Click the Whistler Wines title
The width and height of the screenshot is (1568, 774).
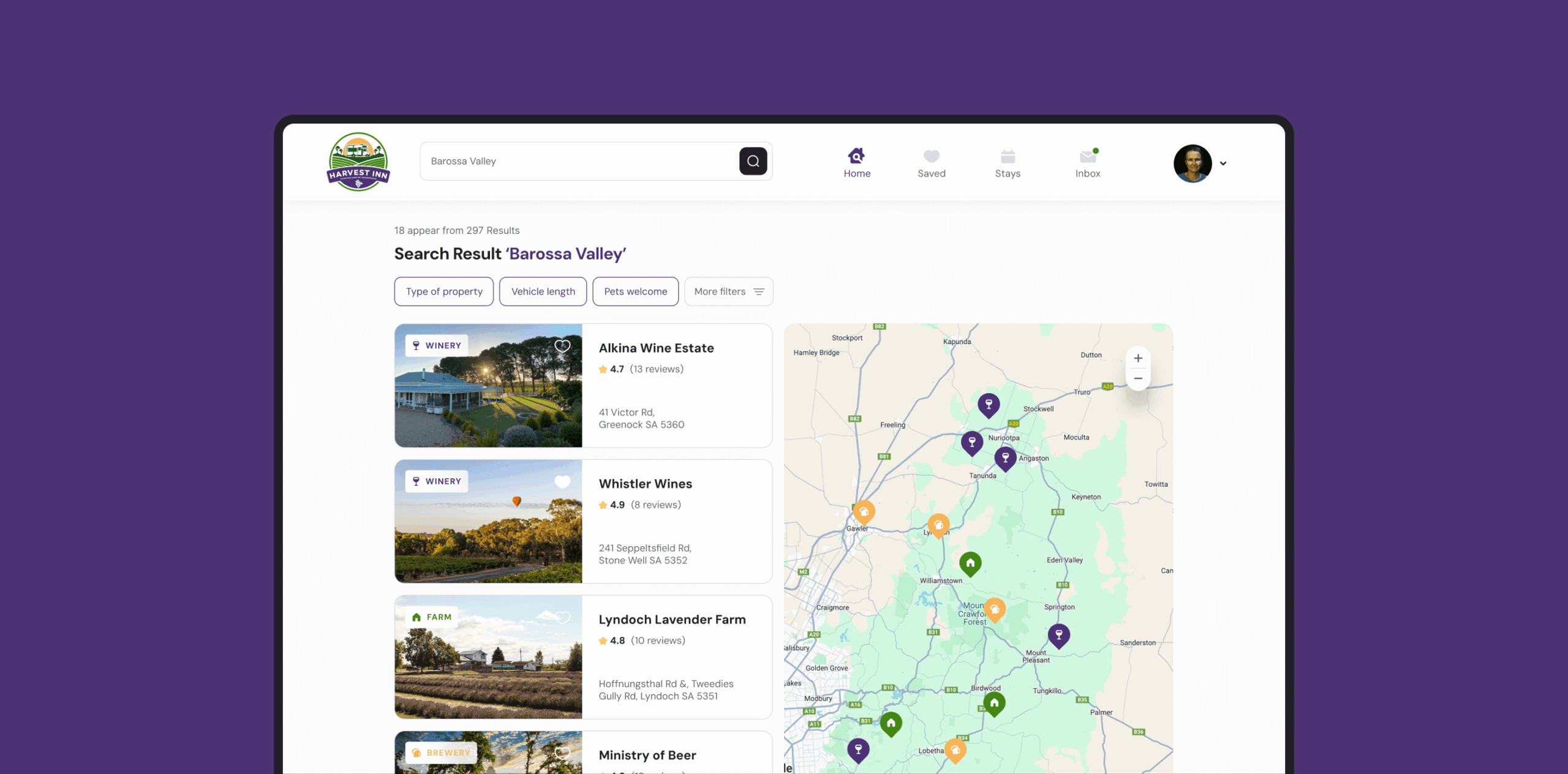[645, 484]
